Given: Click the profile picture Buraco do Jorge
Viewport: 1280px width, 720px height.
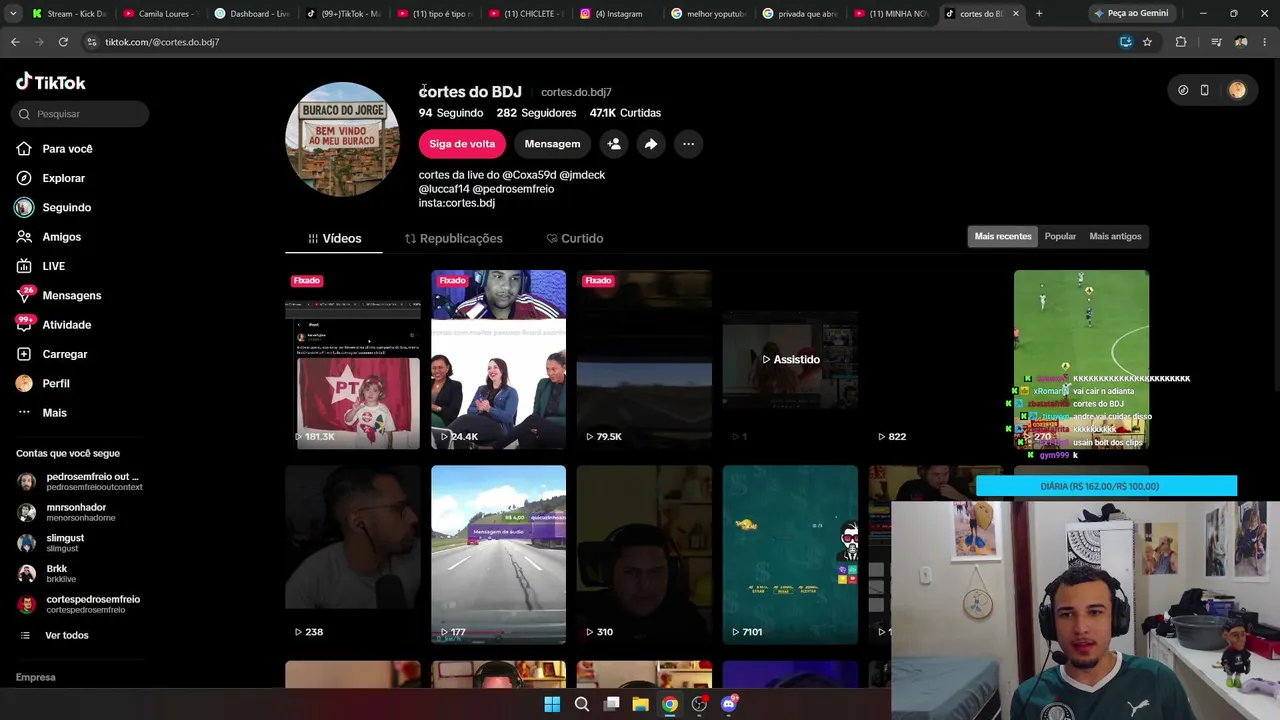Looking at the screenshot, I should tap(342, 139).
